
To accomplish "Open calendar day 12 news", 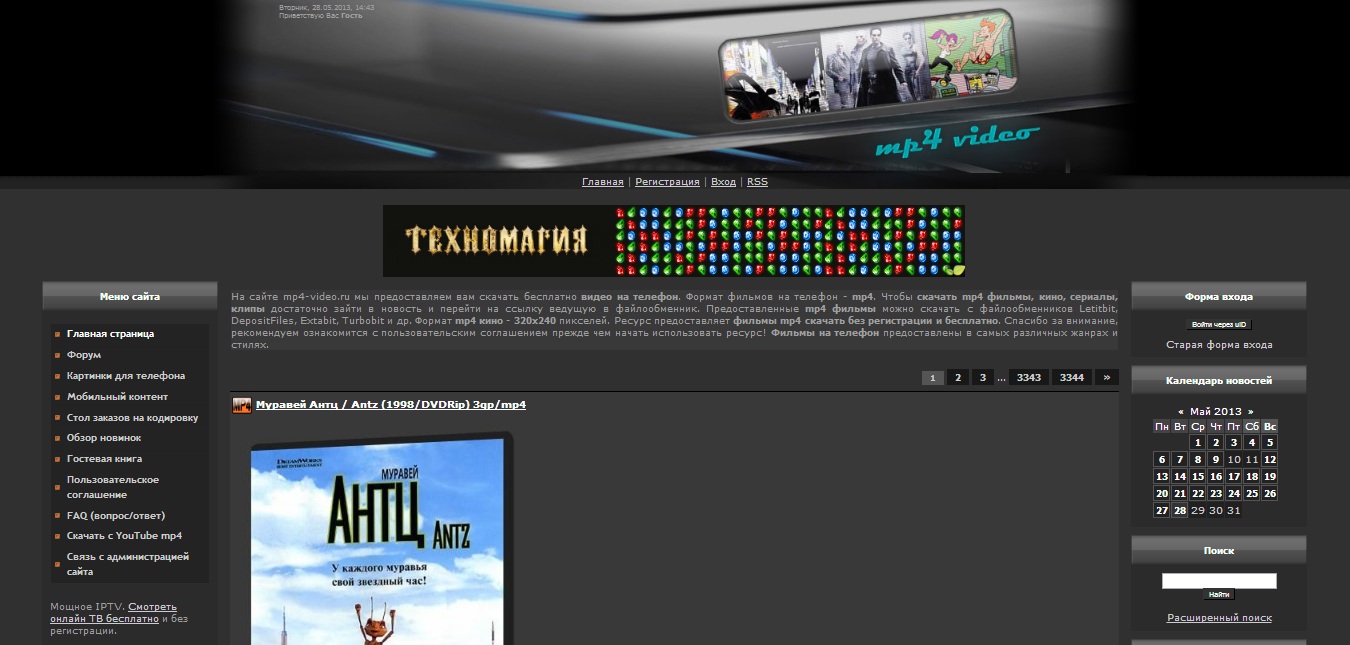I will point(1269,460).
